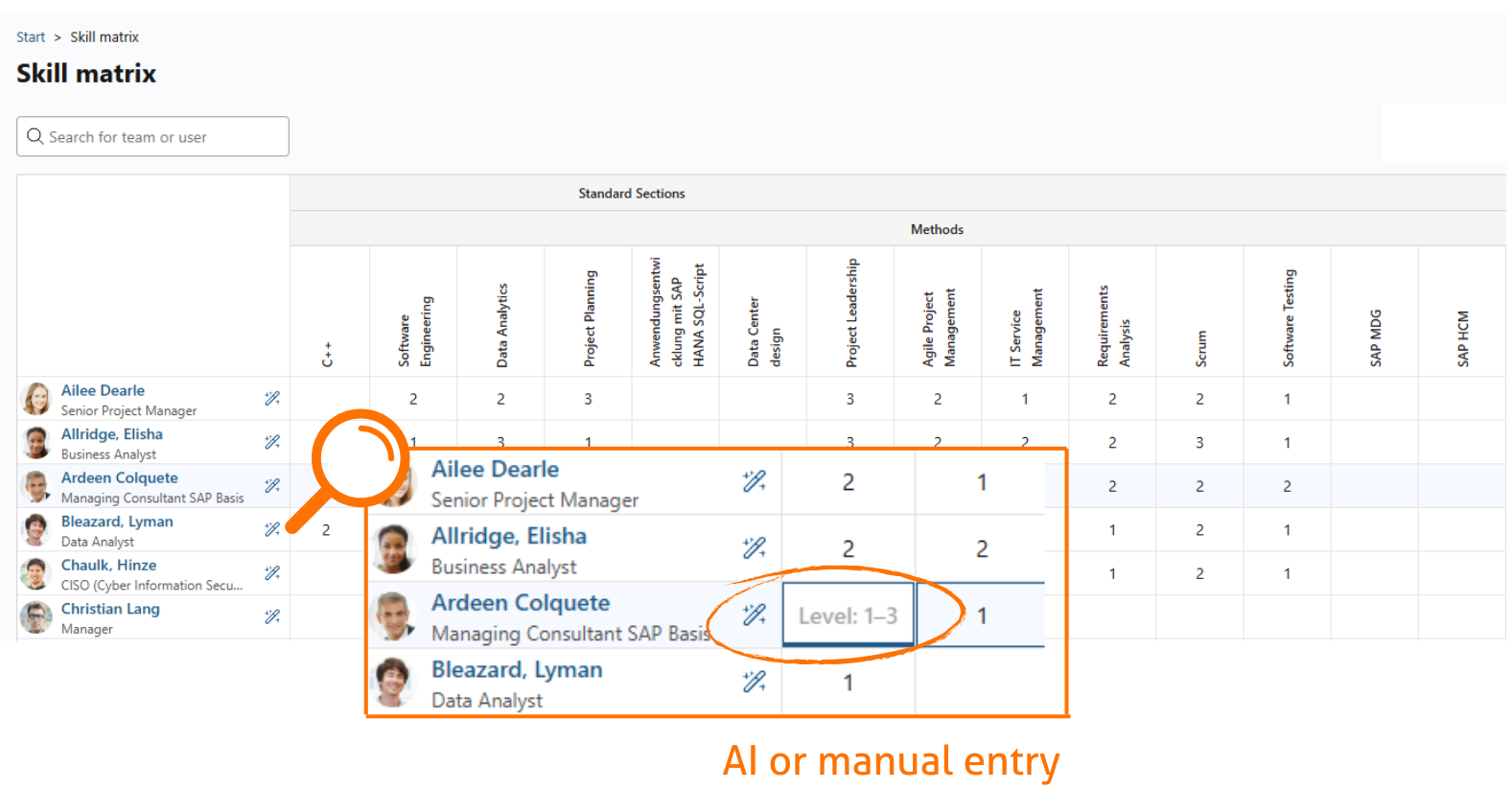Open Ardeen Colquete's profile link
The image size is (1512, 812).
click(120, 477)
